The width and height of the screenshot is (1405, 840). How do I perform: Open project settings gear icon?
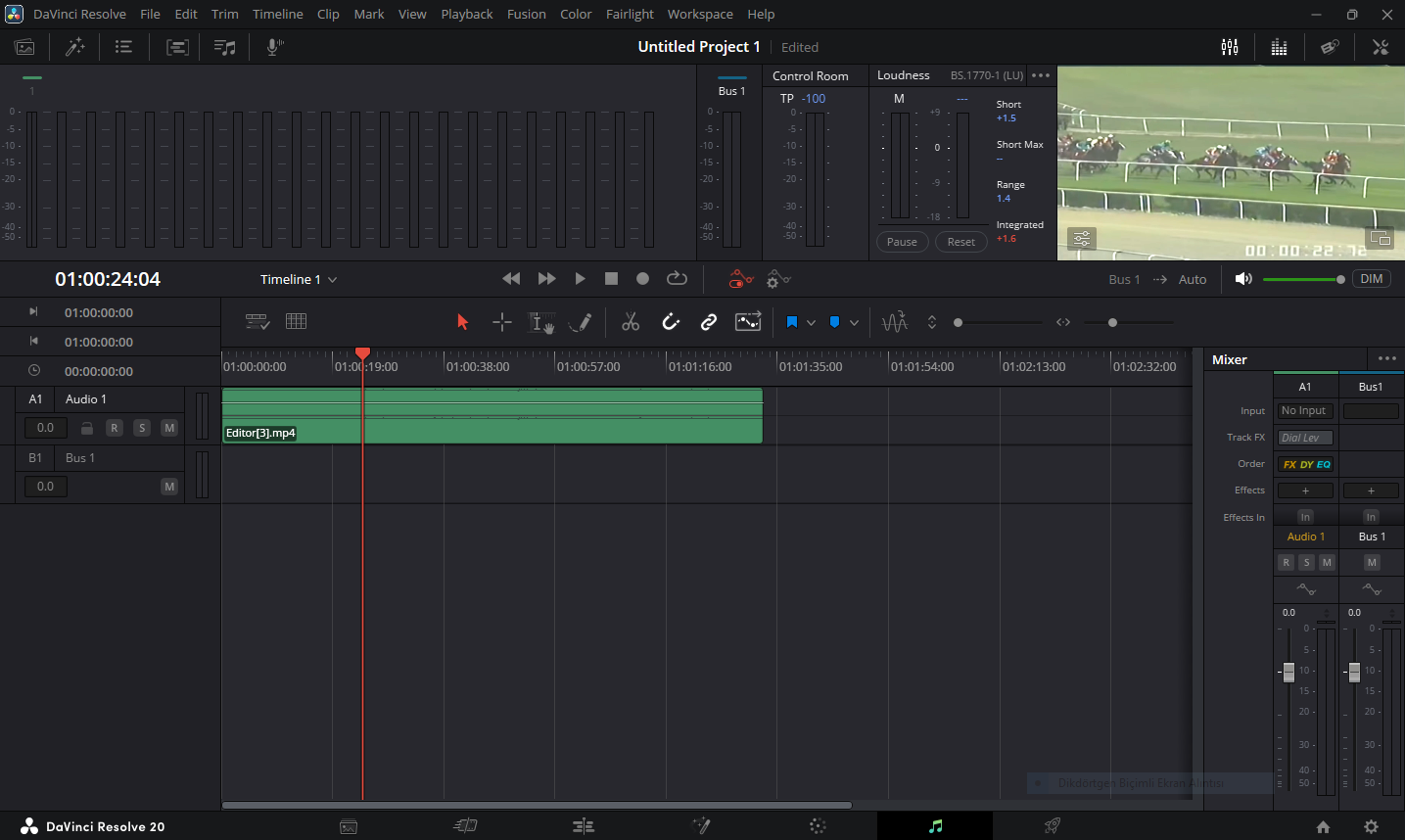[x=1371, y=826]
